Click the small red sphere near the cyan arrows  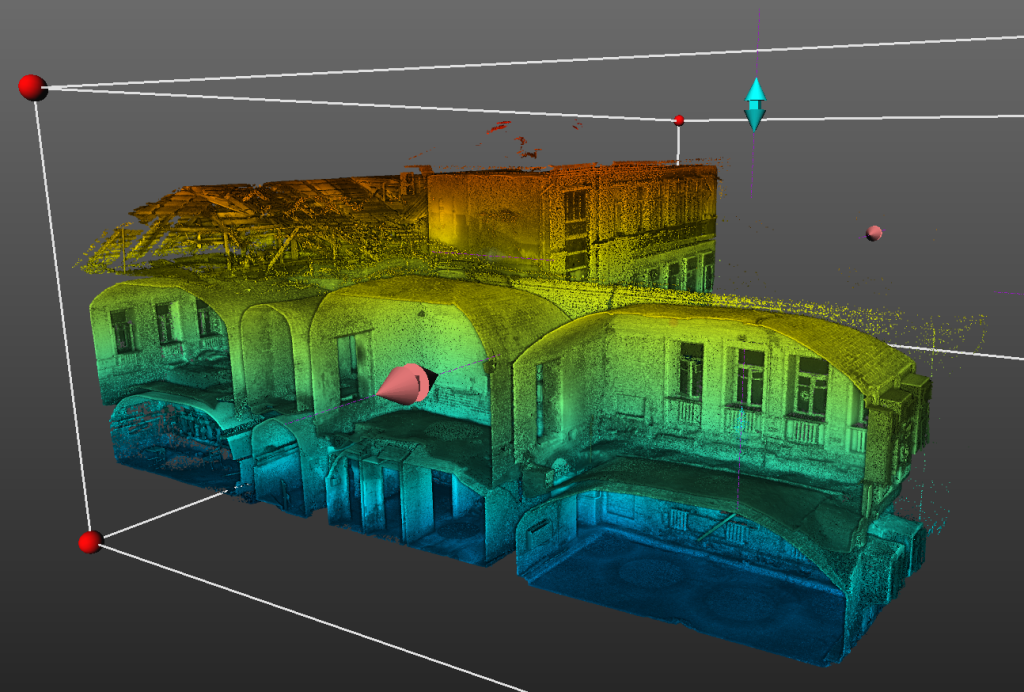tap(679, 120)
